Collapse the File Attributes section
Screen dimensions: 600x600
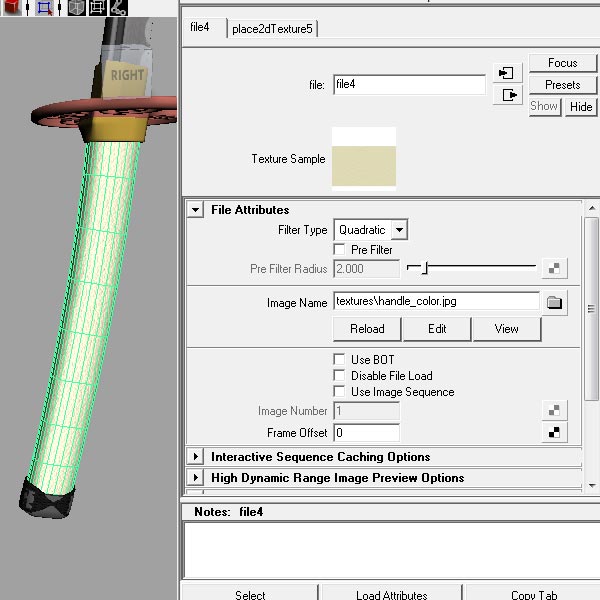point(196,210)
